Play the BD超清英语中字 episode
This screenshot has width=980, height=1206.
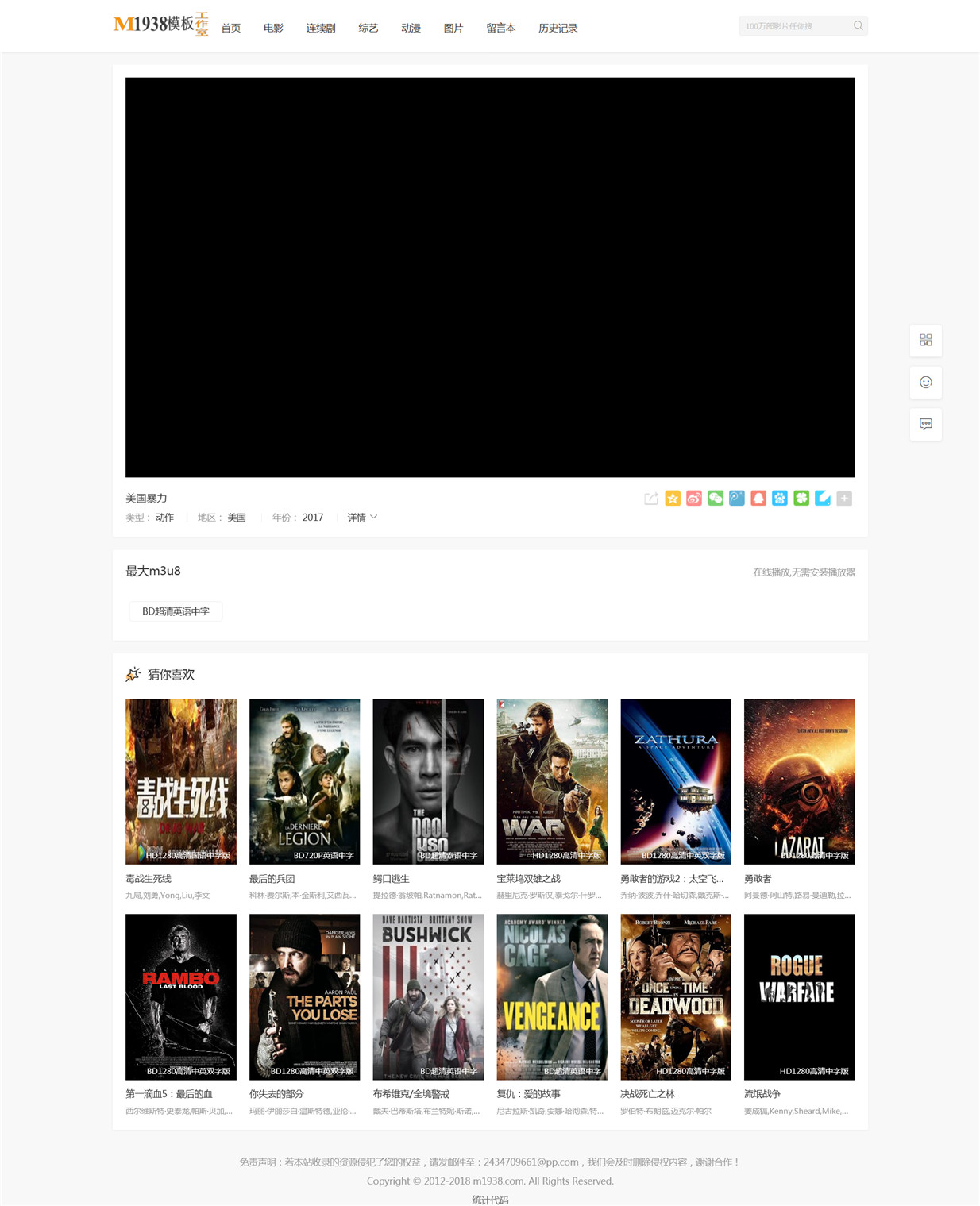(176, 611)
